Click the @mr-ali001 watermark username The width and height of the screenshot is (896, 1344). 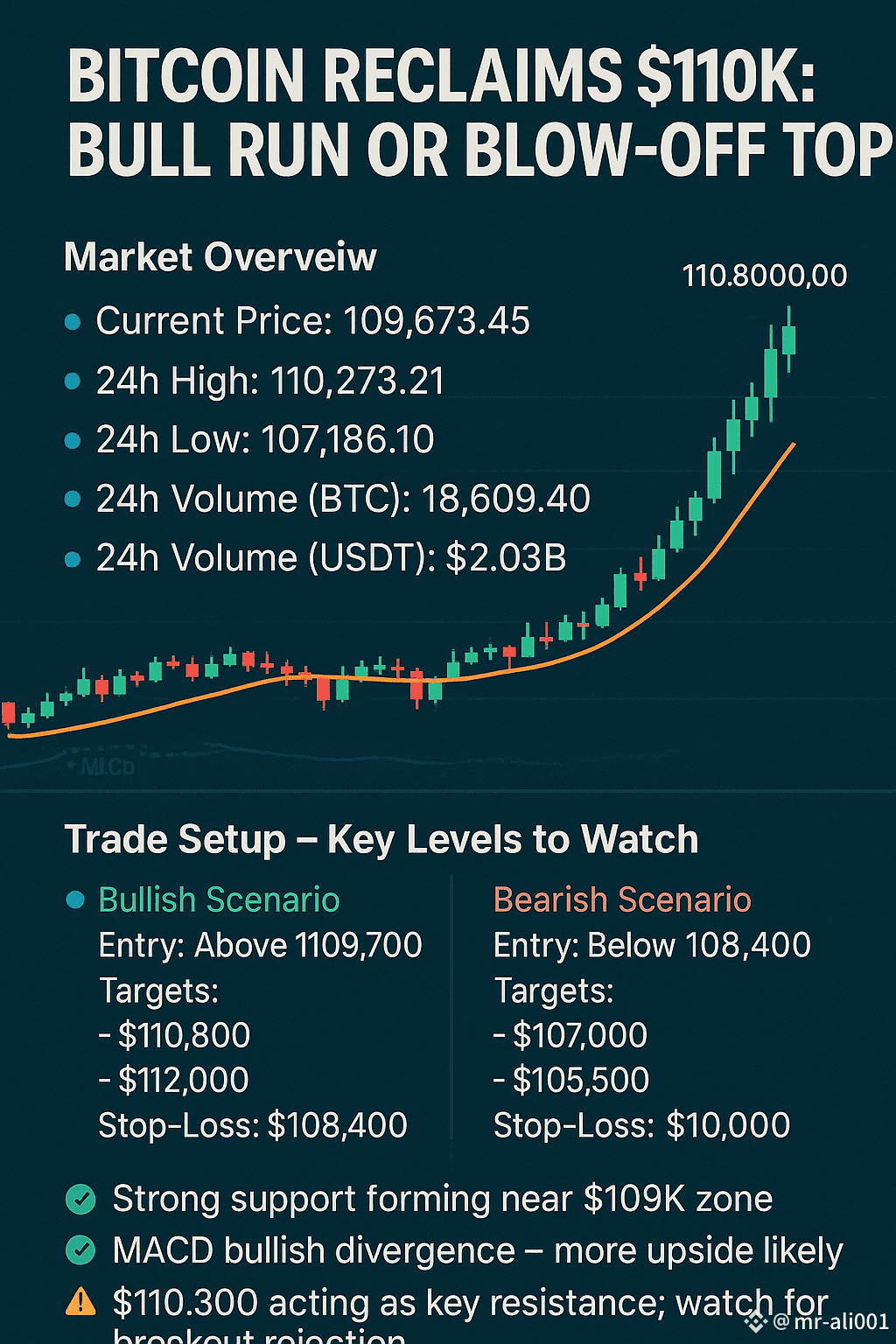pos(831,1320)
